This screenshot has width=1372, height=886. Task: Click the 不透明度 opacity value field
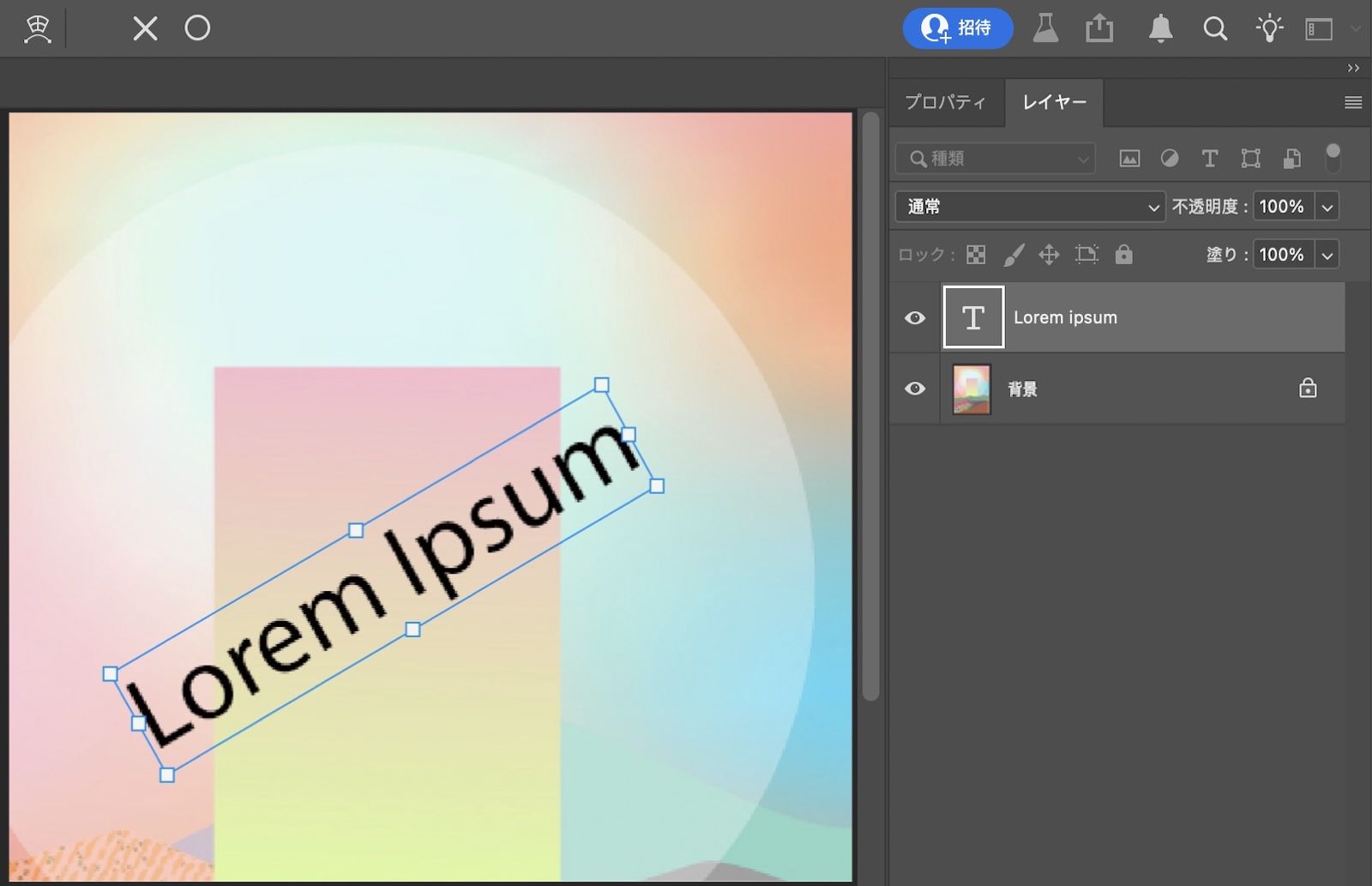point(1283,207)
